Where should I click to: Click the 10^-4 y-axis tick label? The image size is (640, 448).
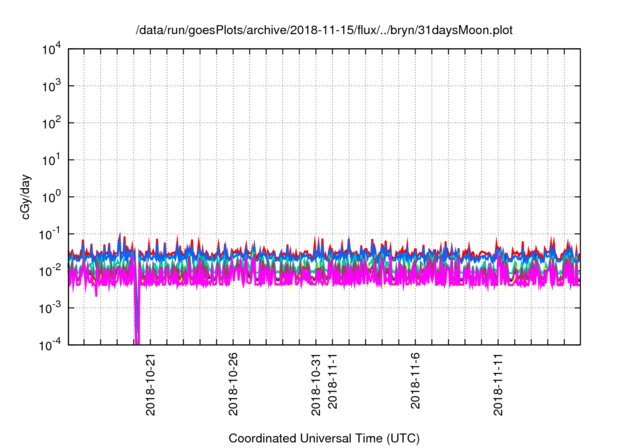point(50,345)
